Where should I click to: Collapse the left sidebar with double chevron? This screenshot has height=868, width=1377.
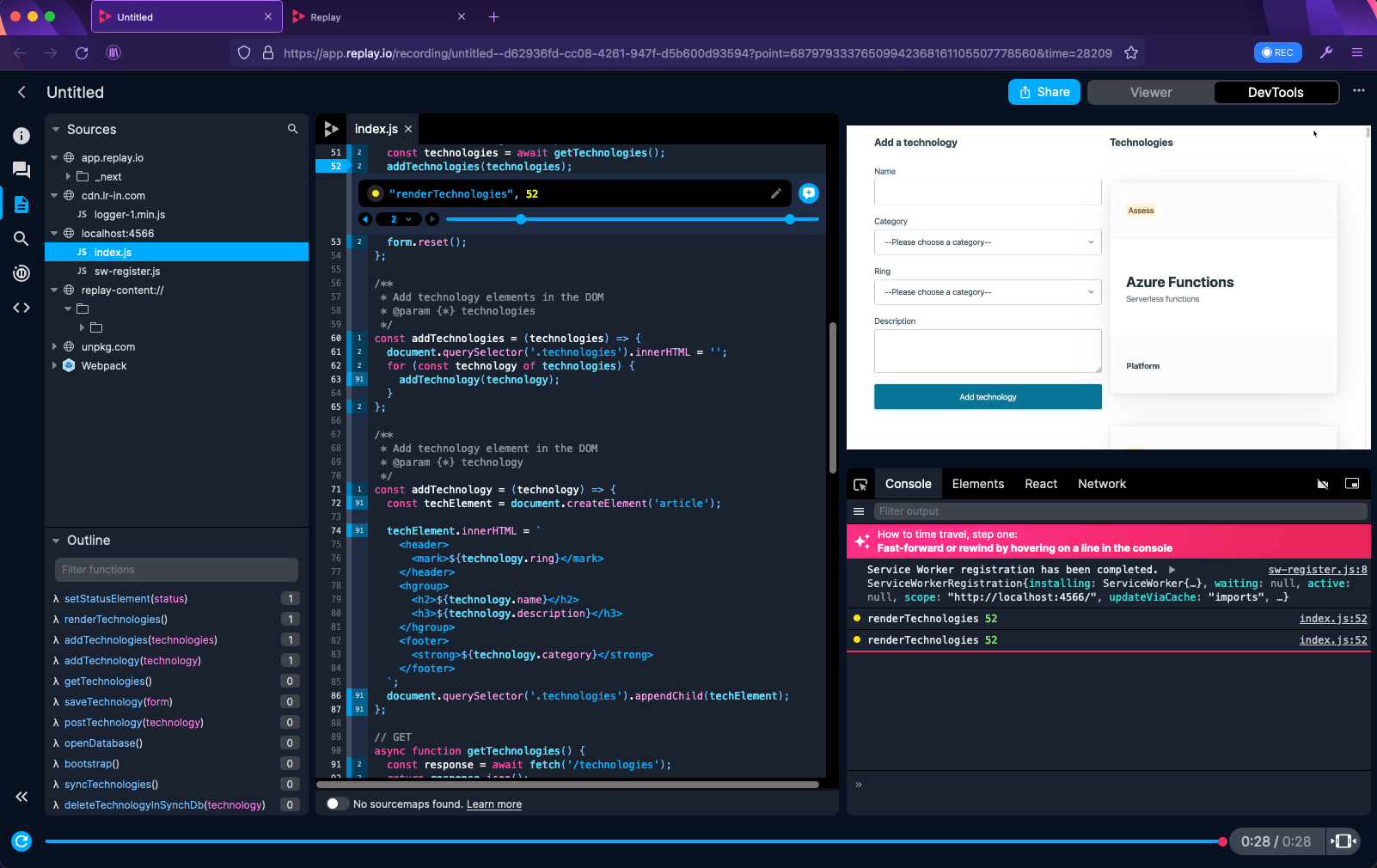click(21, 797)
